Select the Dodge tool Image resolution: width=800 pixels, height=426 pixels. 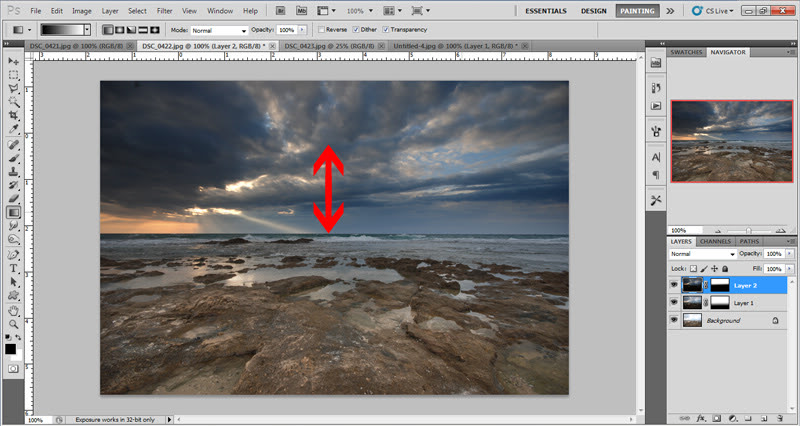(13, 239)
